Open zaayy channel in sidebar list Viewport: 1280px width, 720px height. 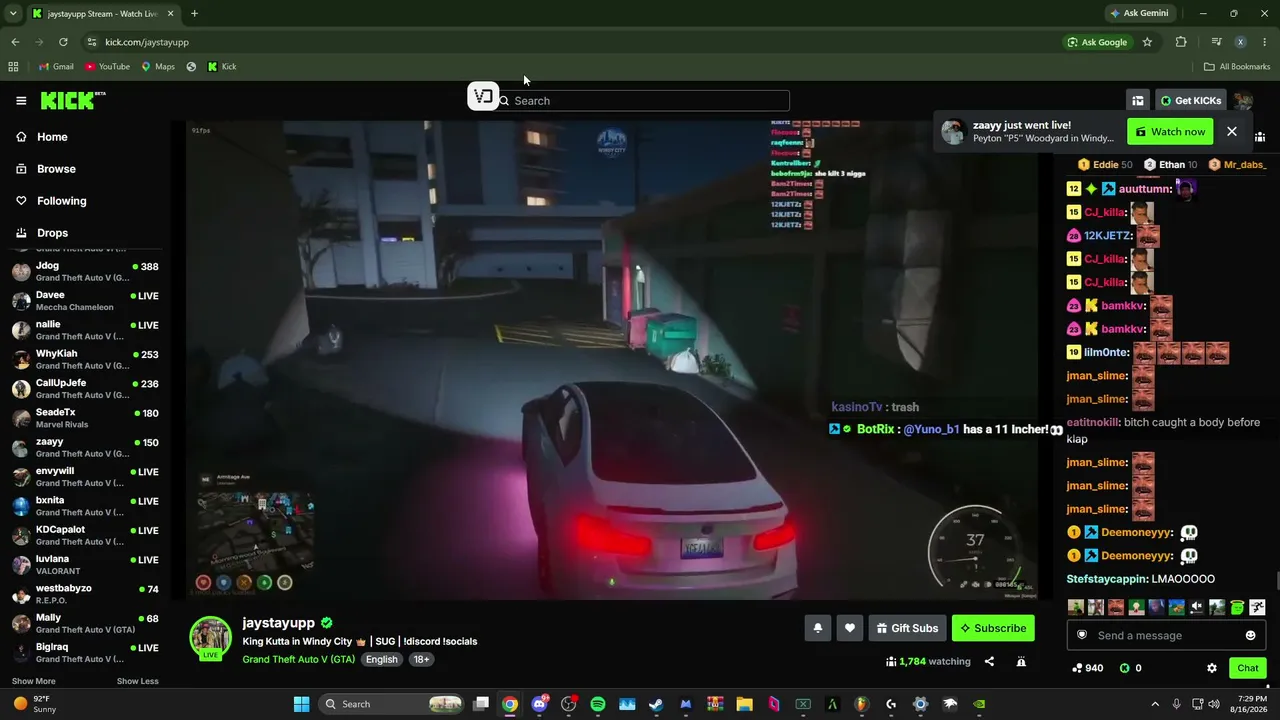pos(85,448)
